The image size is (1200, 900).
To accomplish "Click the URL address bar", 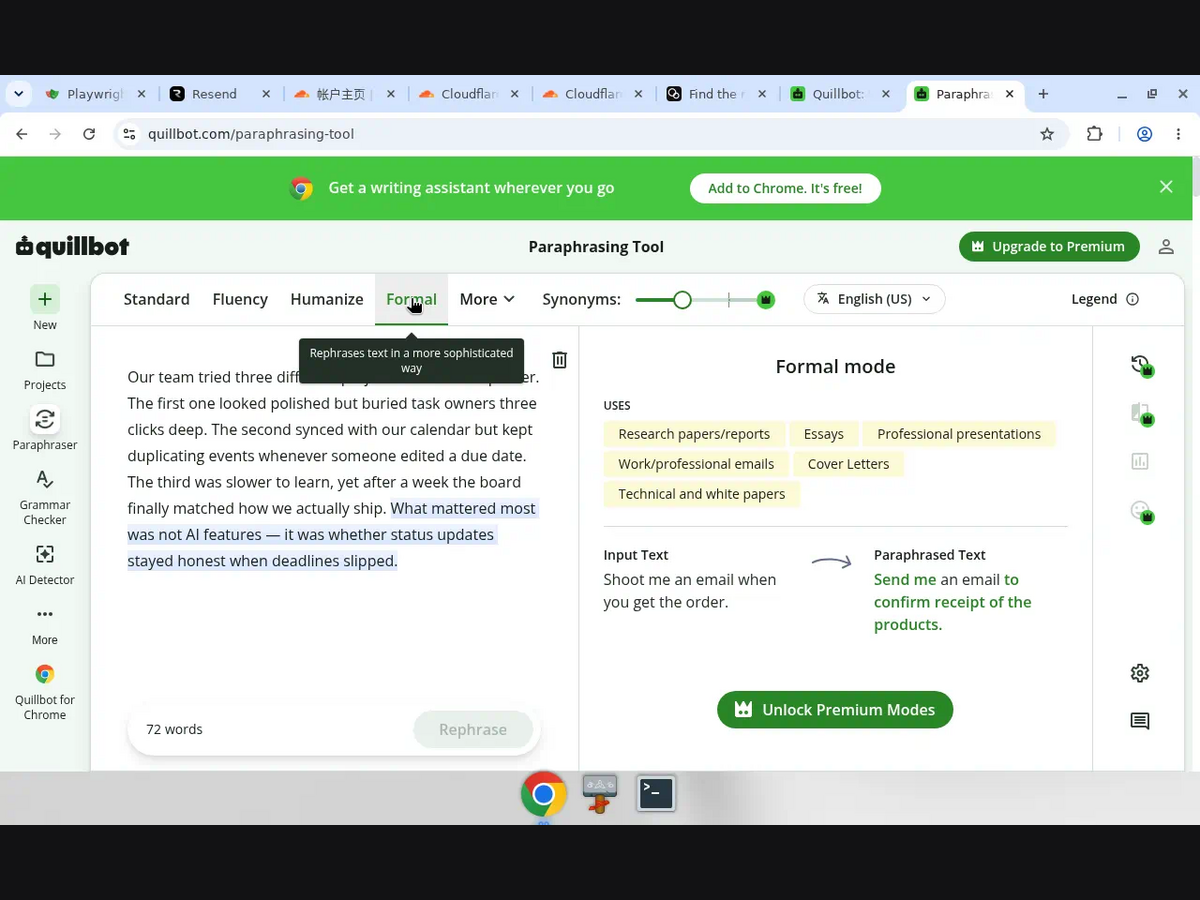I will (590, 134).
